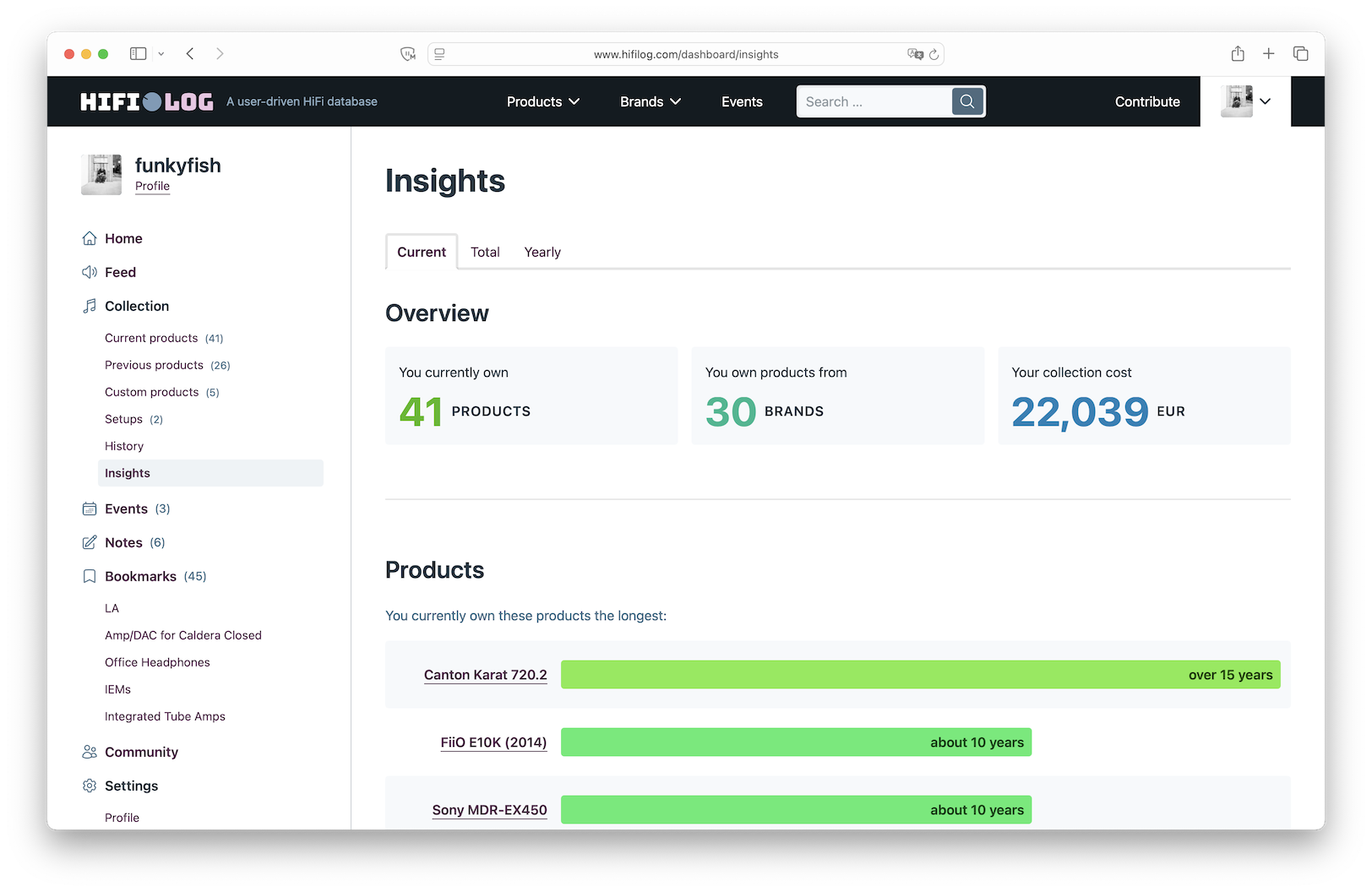The width and height of the screenshot is (1372, 892).
Task: Select the Current tab
Action: click(422, 252)
